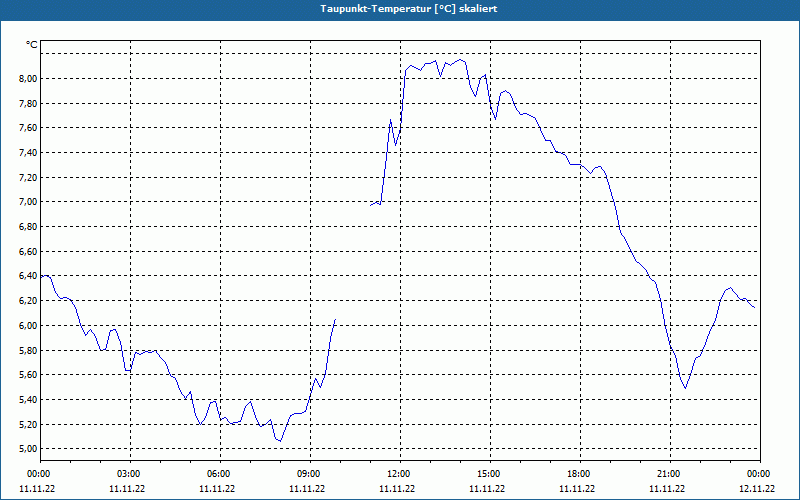Screen dimensions: 800x500
Task: Click the 7,80 y-axis label
Action: [x=28, y=104]
